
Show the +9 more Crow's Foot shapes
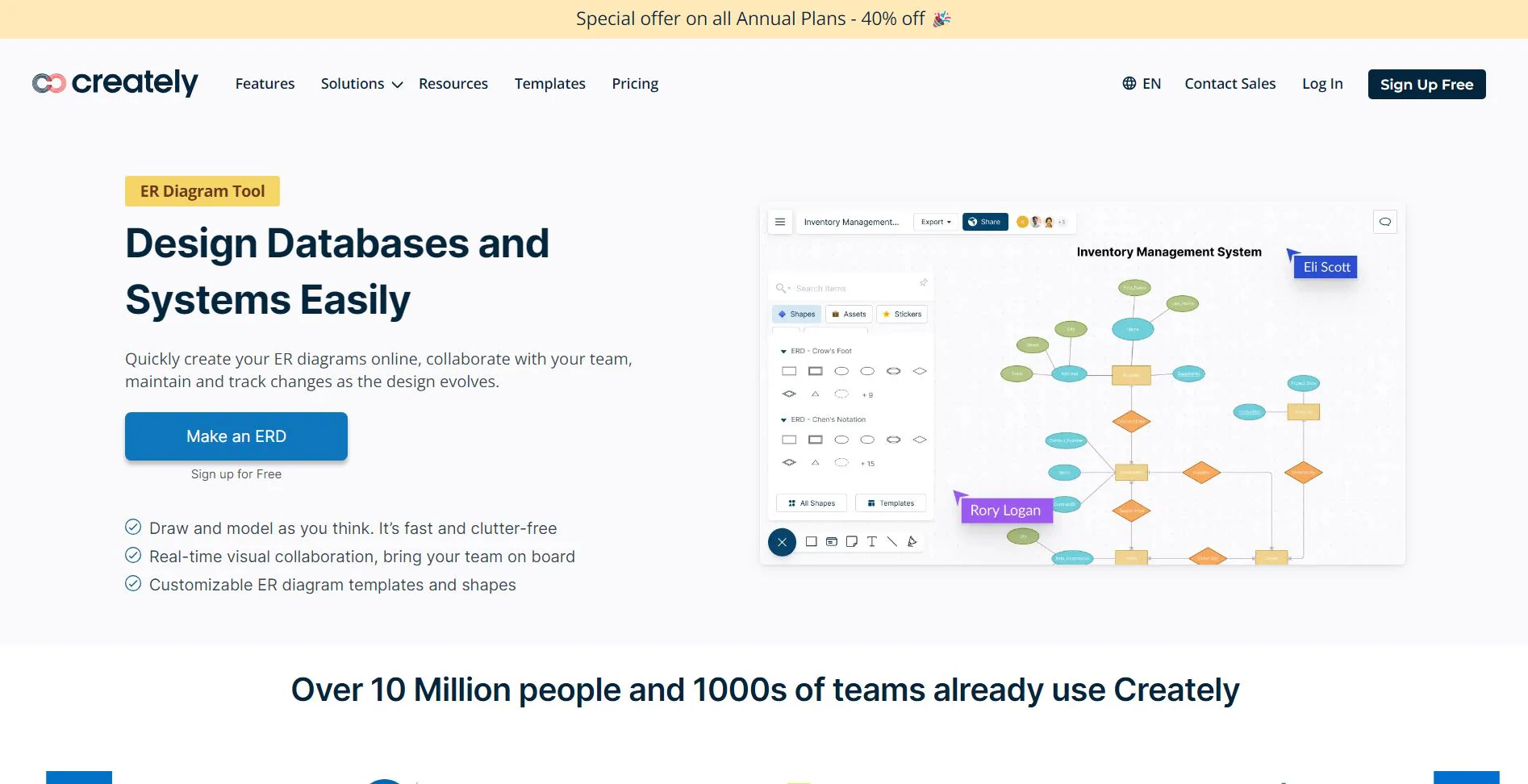point(867,395)
